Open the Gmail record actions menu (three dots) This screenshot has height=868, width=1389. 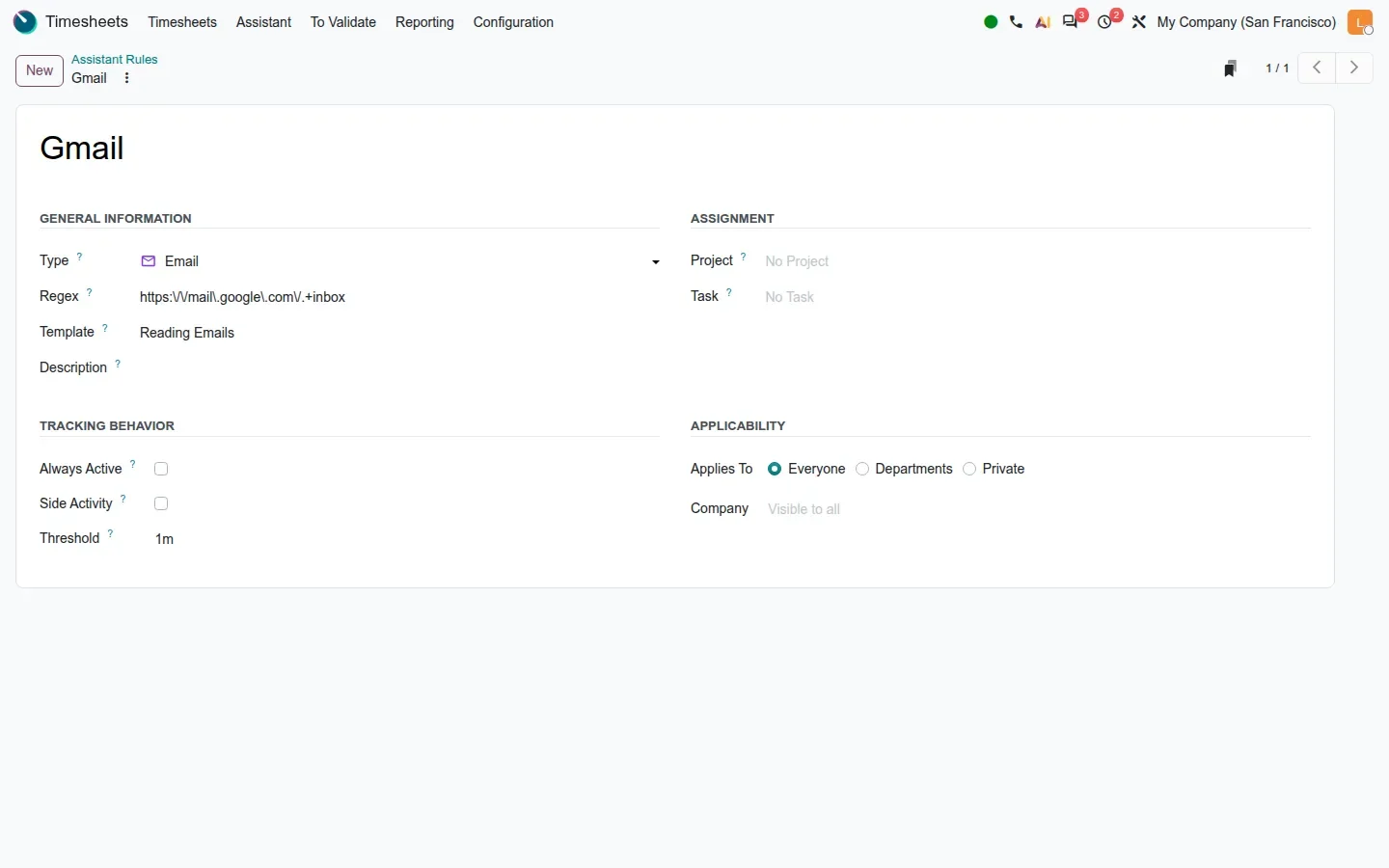126,78
